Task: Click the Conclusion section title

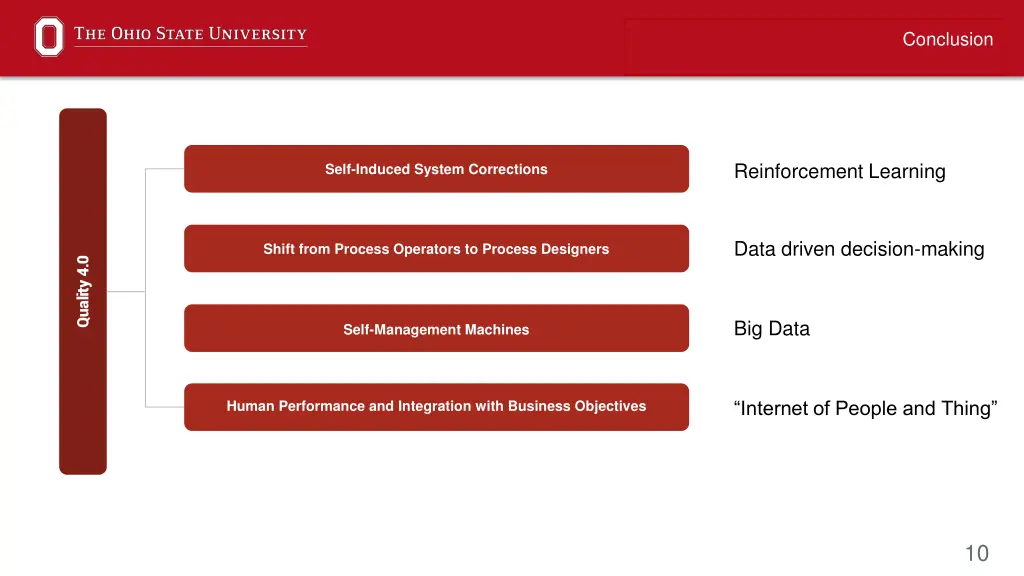Action: click(948, 39)
